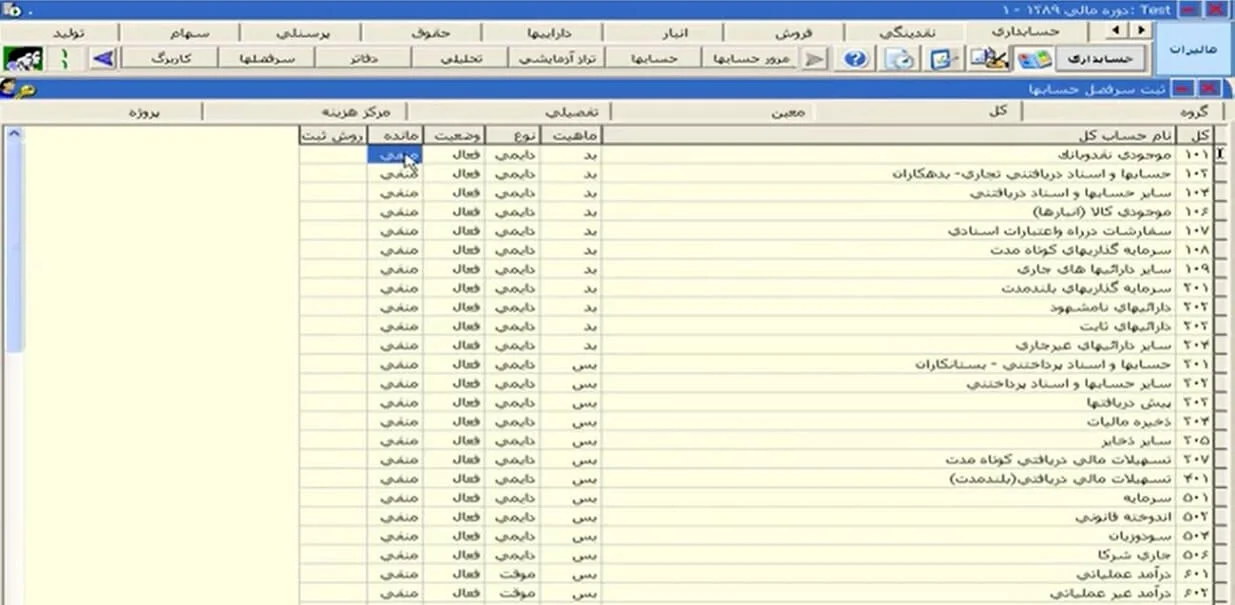Open the colorful modules icon beside حسابداری button
The width and height of the screenshot is (1235, 605).
(x=1034, y=59)
